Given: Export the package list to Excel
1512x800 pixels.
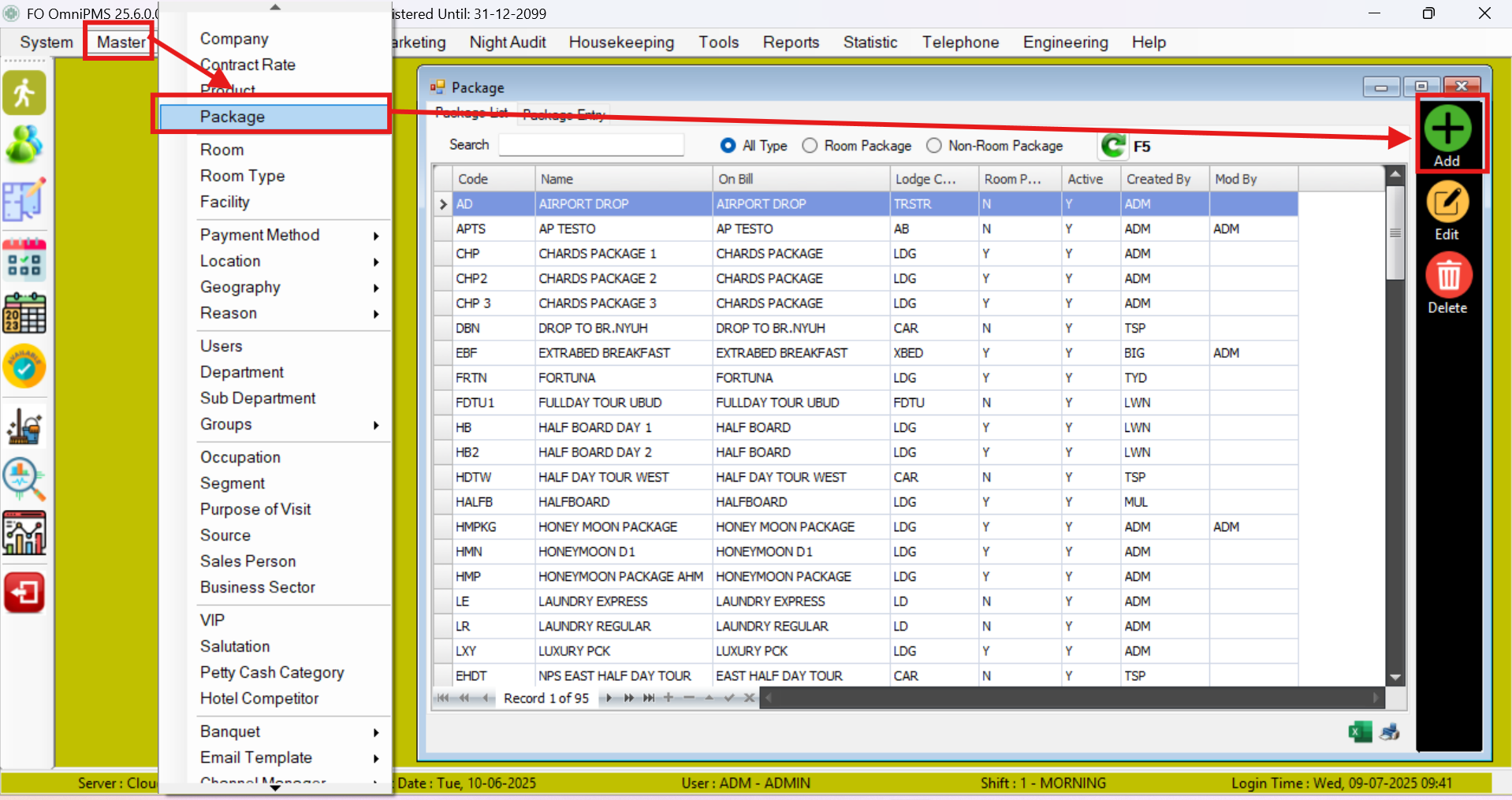Looking at the screenshot, I should pyautogui.click(x=1360, y=732).
